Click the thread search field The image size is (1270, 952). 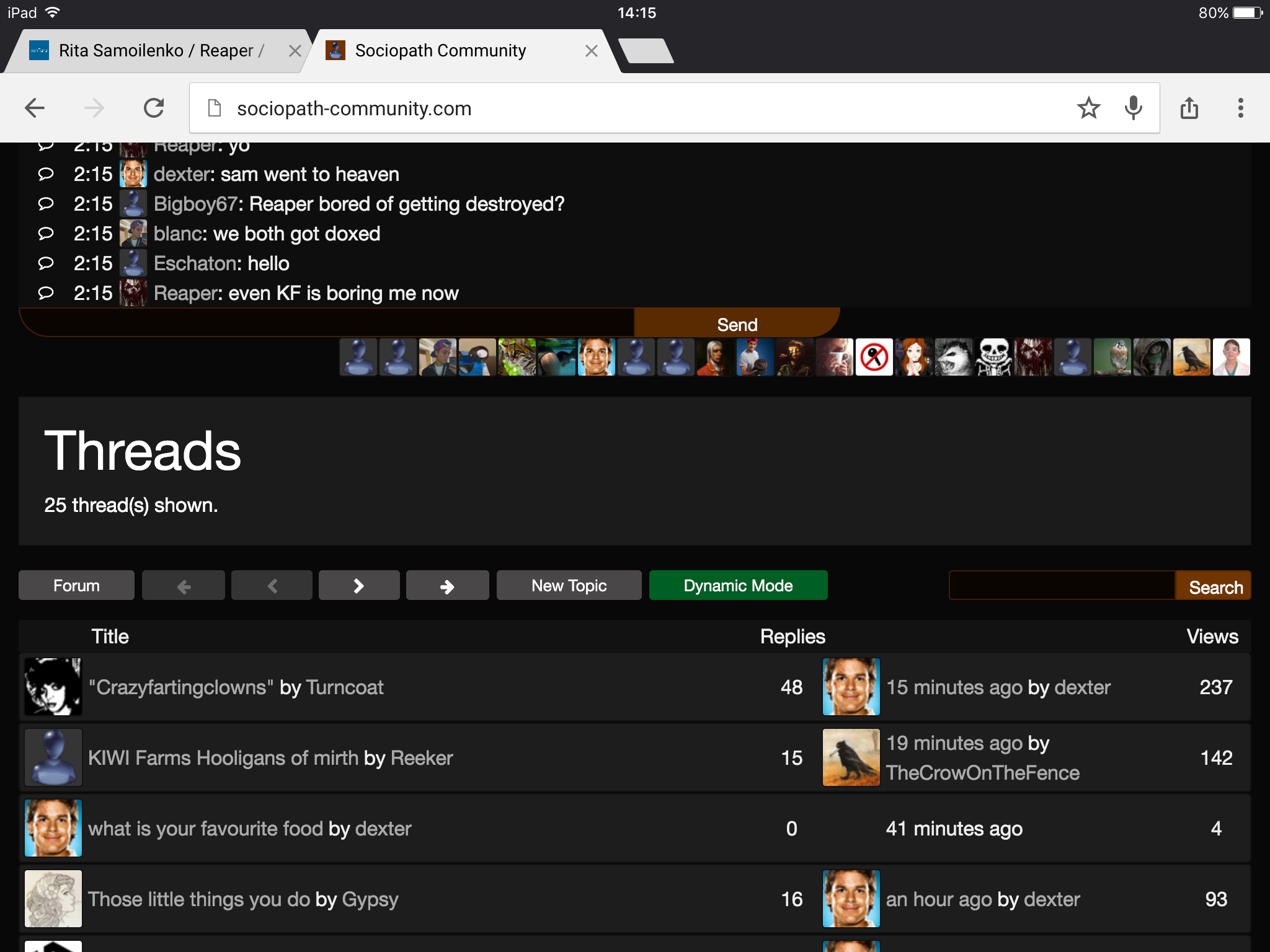1062,585
